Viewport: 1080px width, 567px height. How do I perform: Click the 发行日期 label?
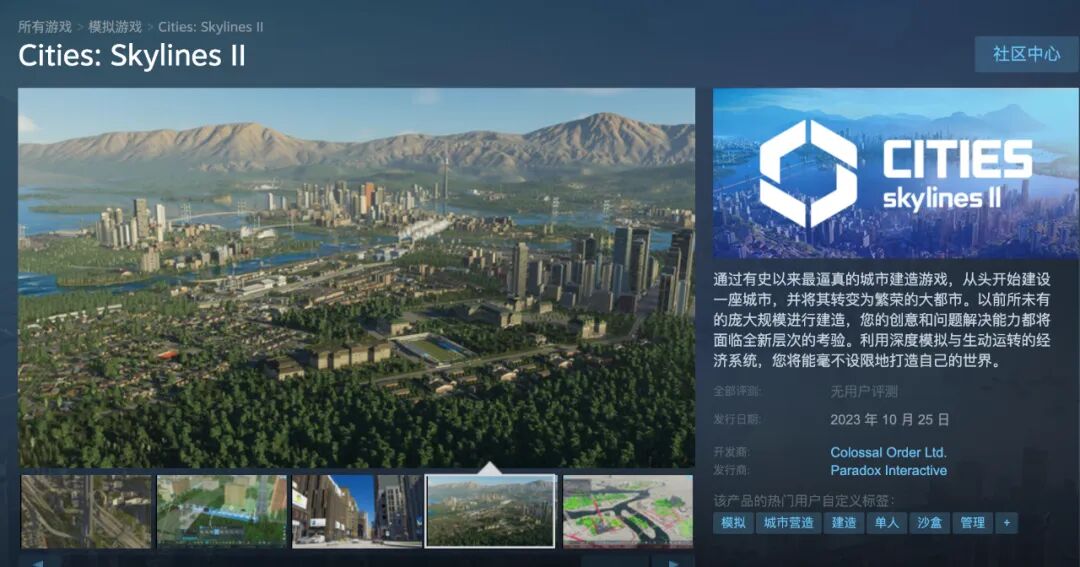[737, 420]
